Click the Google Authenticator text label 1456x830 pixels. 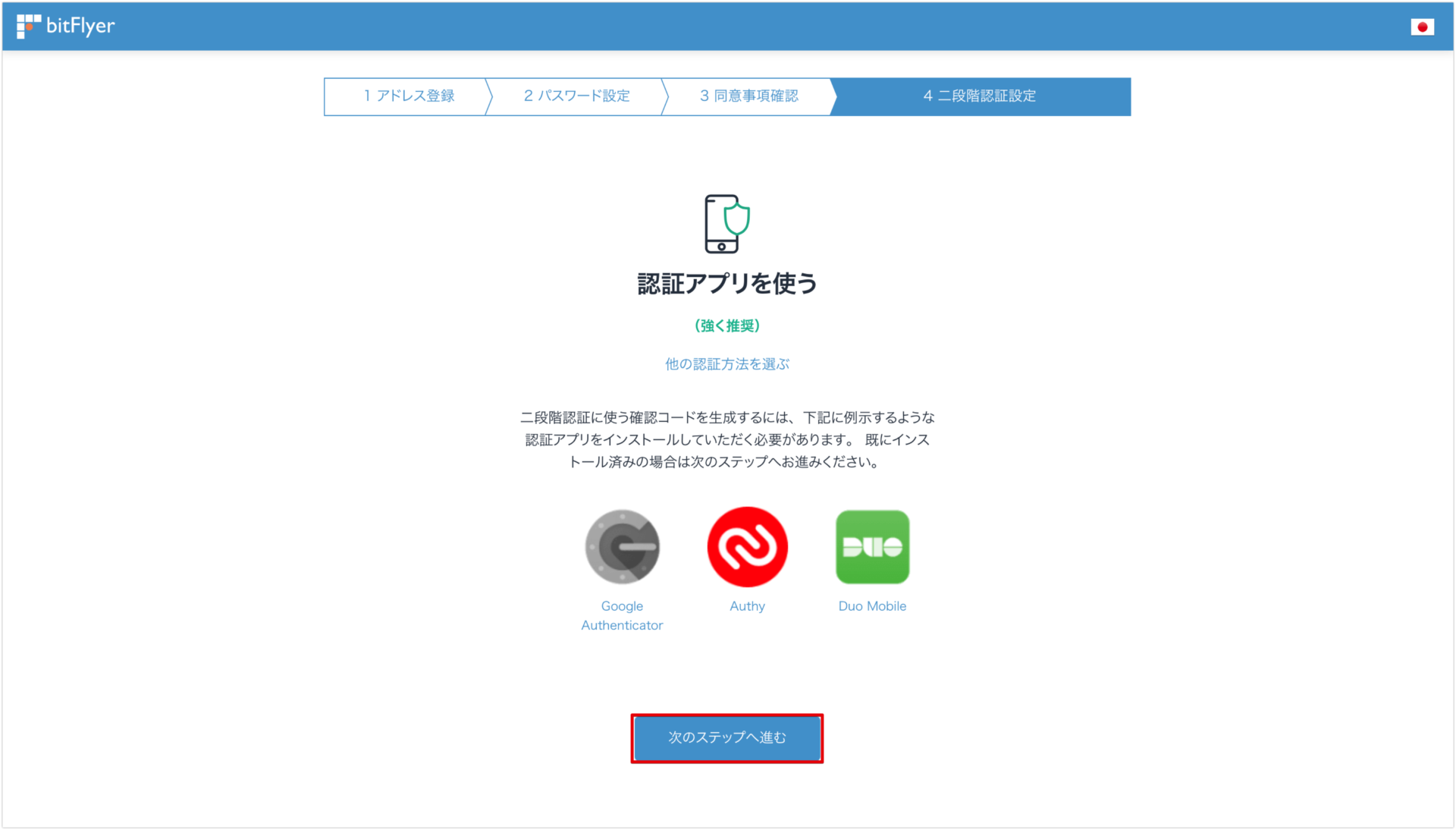(622, 615)
